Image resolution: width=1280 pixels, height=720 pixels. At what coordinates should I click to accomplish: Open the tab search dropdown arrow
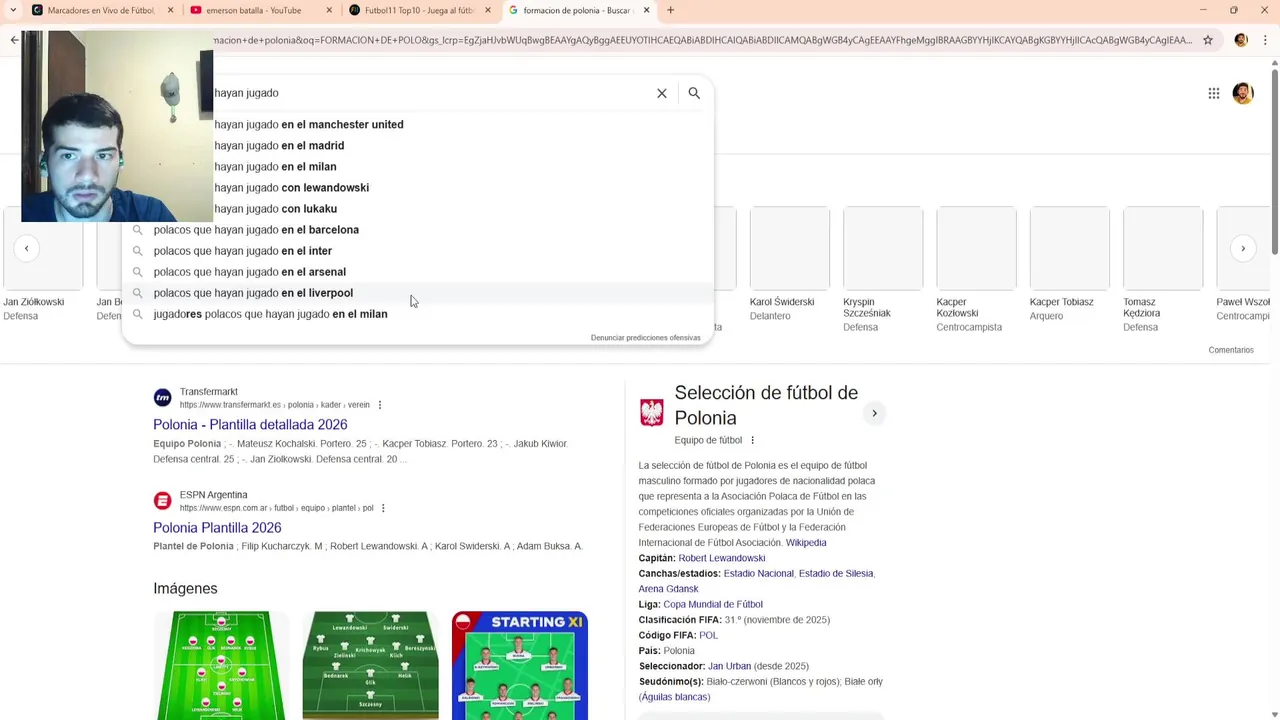point(12,10)
